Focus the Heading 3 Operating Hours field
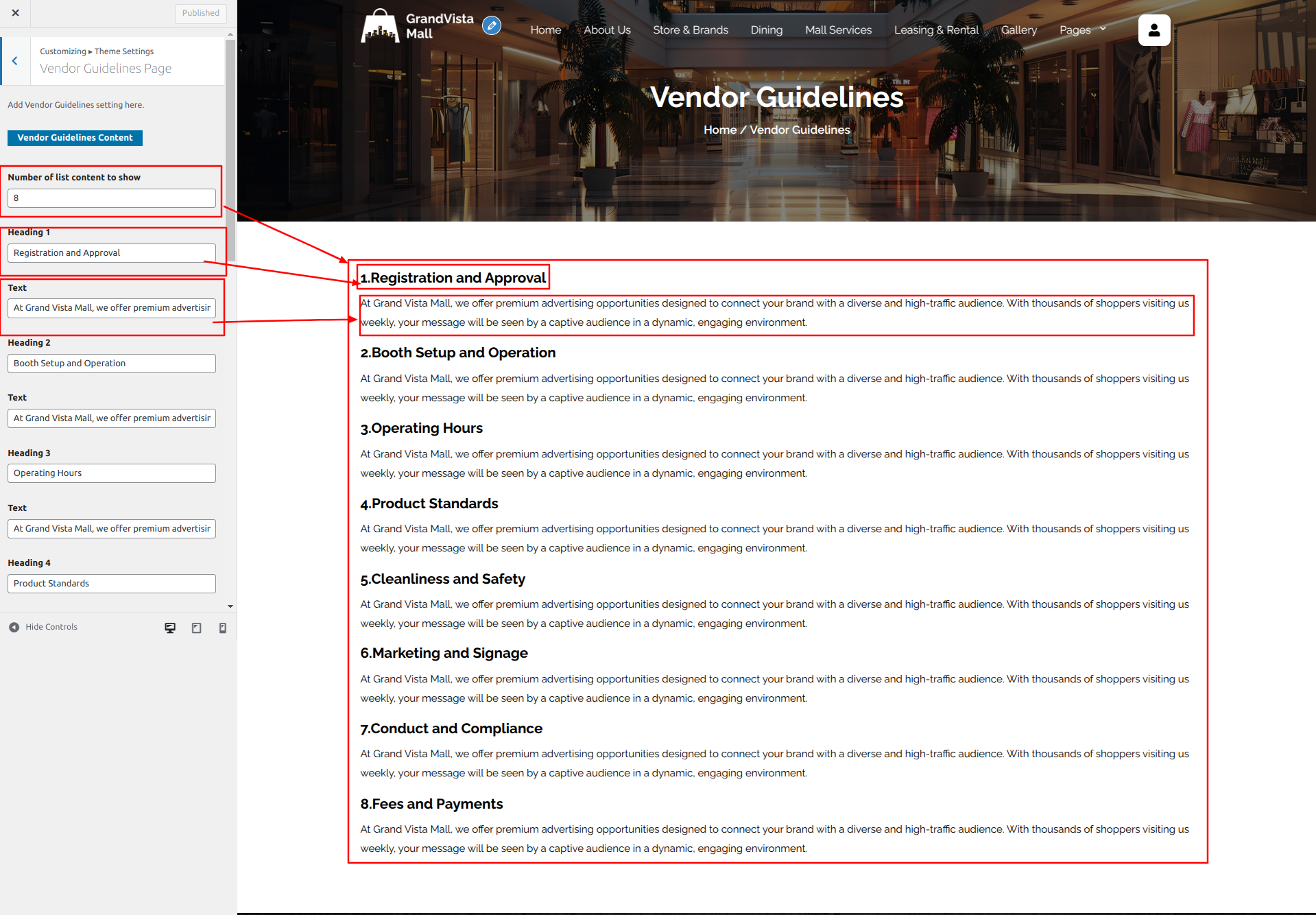Image resolution: width=1316 pixels, height=915 pixels. pyautogui.click(x=111, y=473)
